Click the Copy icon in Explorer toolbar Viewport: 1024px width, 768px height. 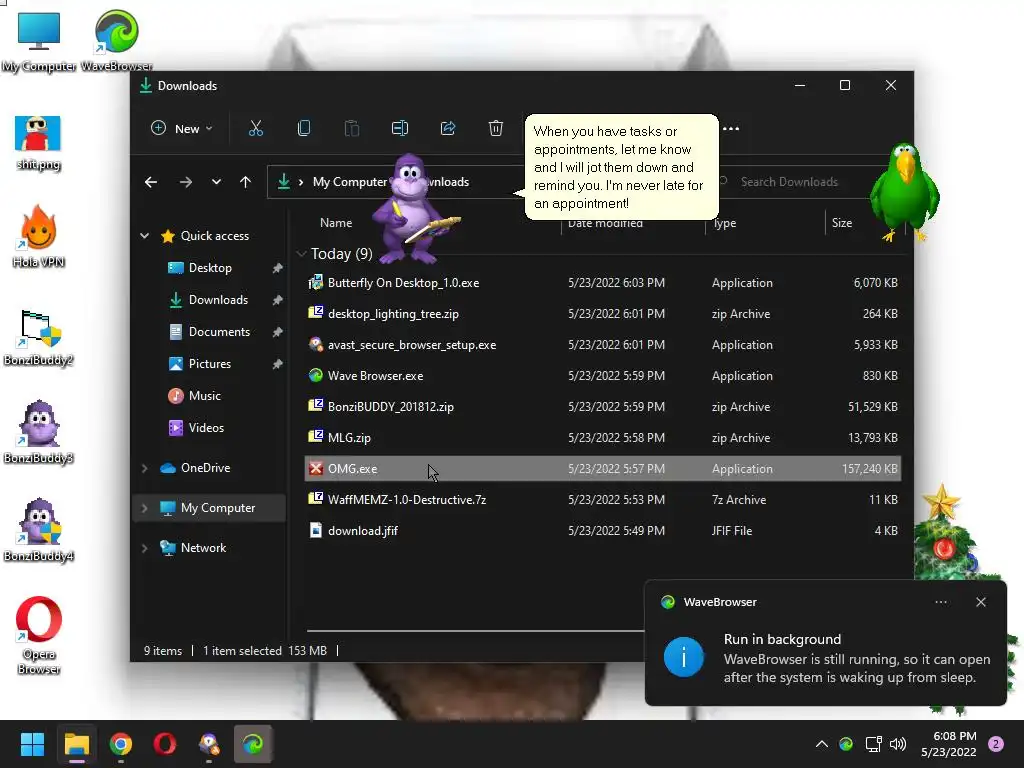(x=304, y=128)
